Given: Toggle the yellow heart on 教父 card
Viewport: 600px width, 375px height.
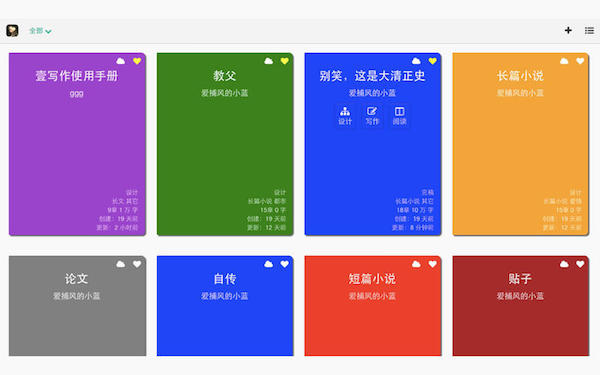Looking at the screenshot, I should coord(285,61).
